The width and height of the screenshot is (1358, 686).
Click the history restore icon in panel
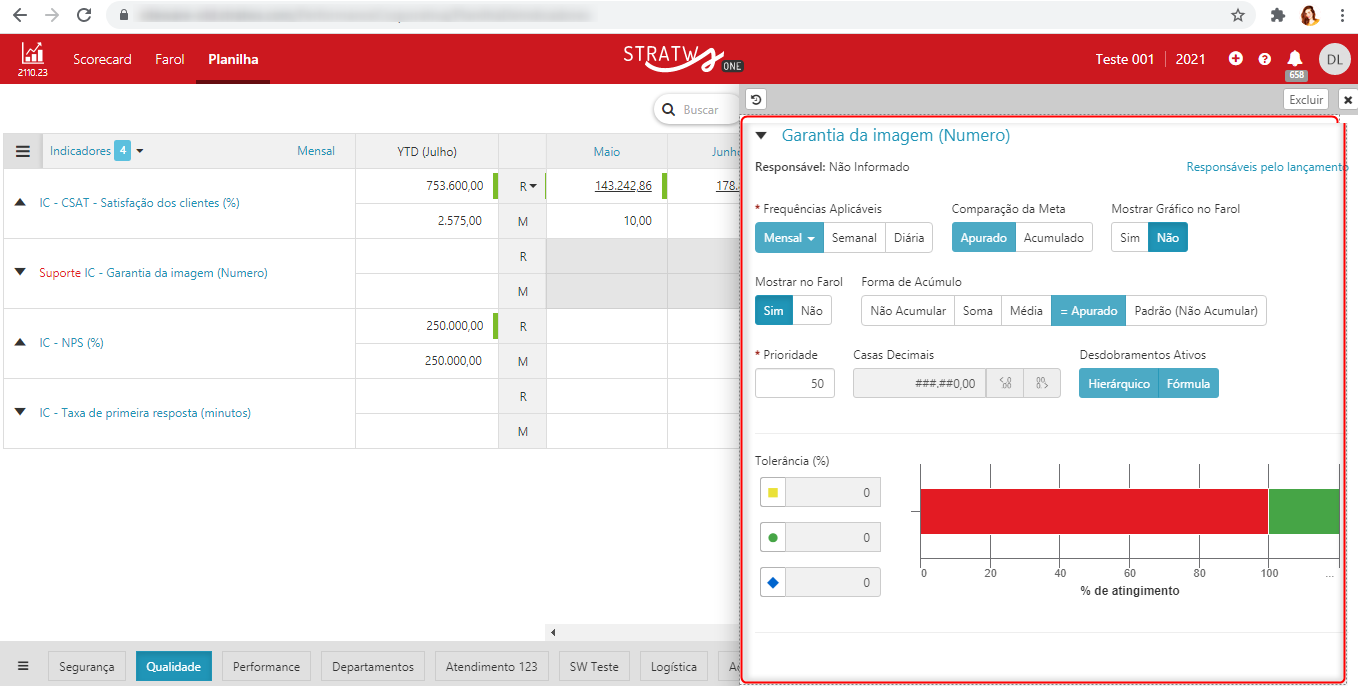756,99
